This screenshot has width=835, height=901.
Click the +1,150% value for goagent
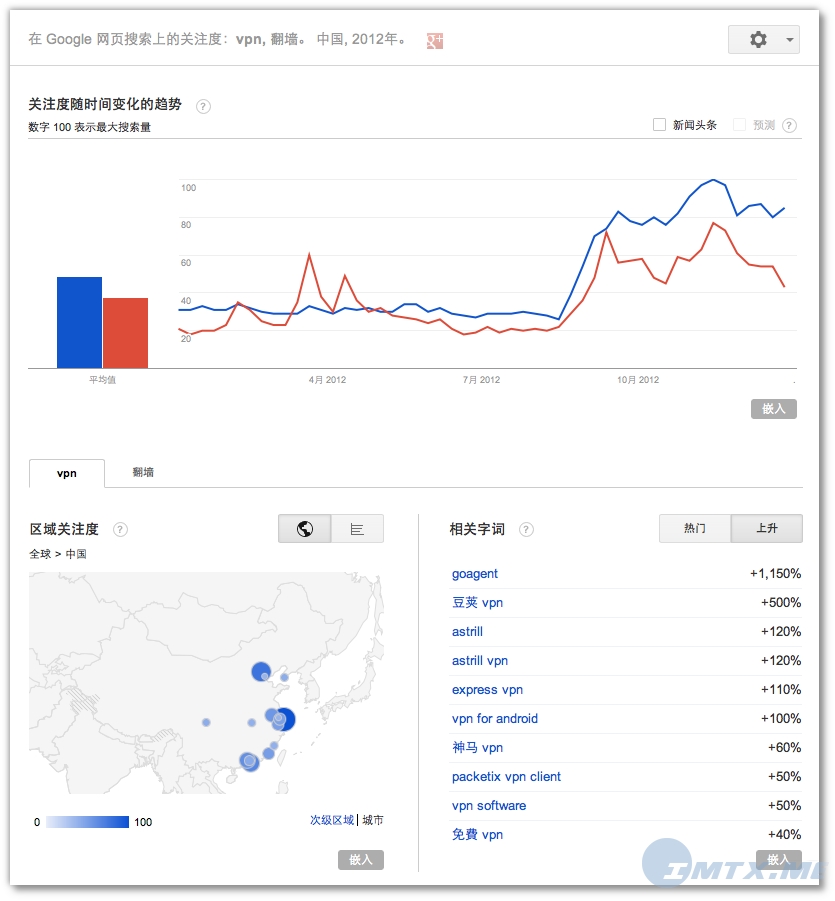coord(775,573)
